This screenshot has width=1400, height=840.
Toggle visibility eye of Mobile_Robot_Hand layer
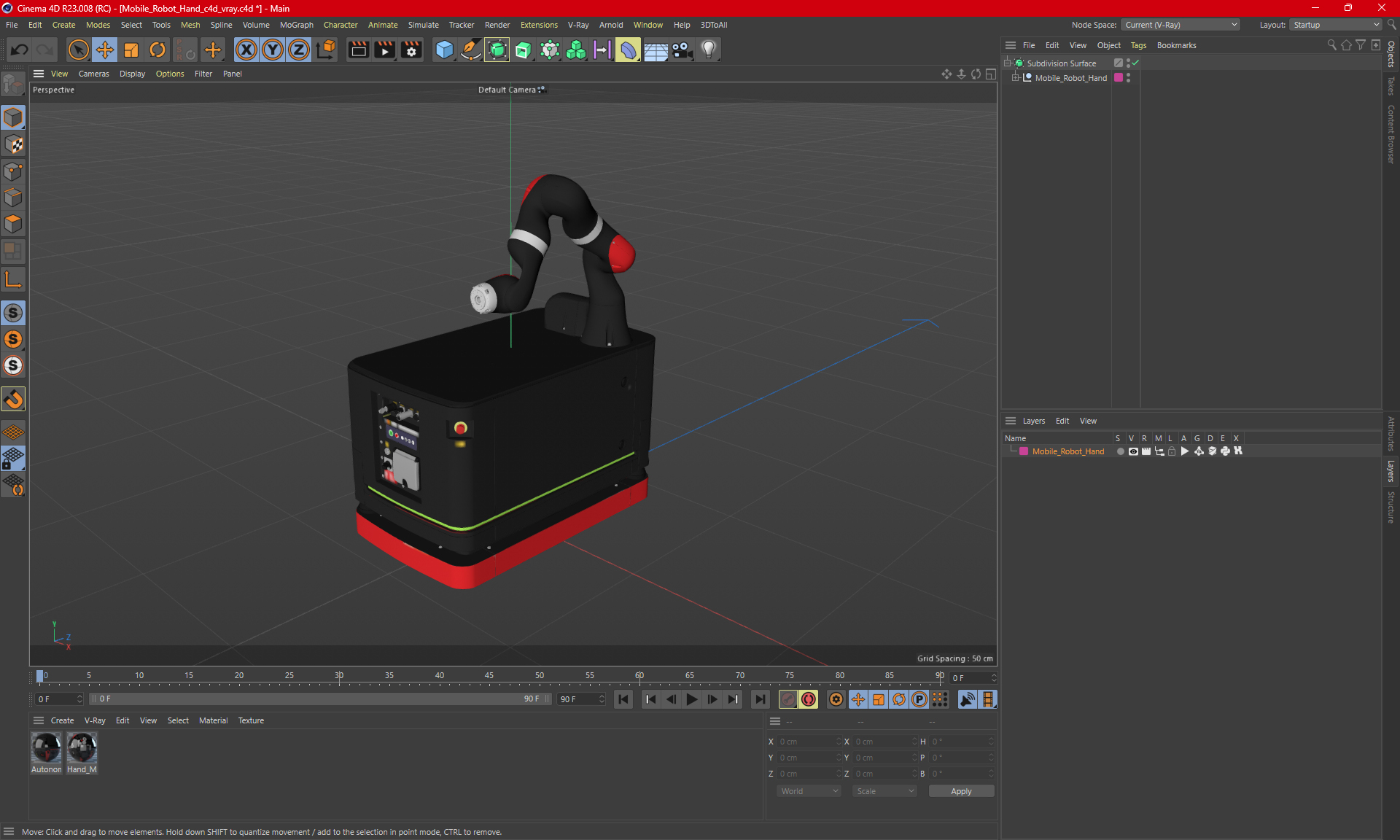coord(1133,451)
